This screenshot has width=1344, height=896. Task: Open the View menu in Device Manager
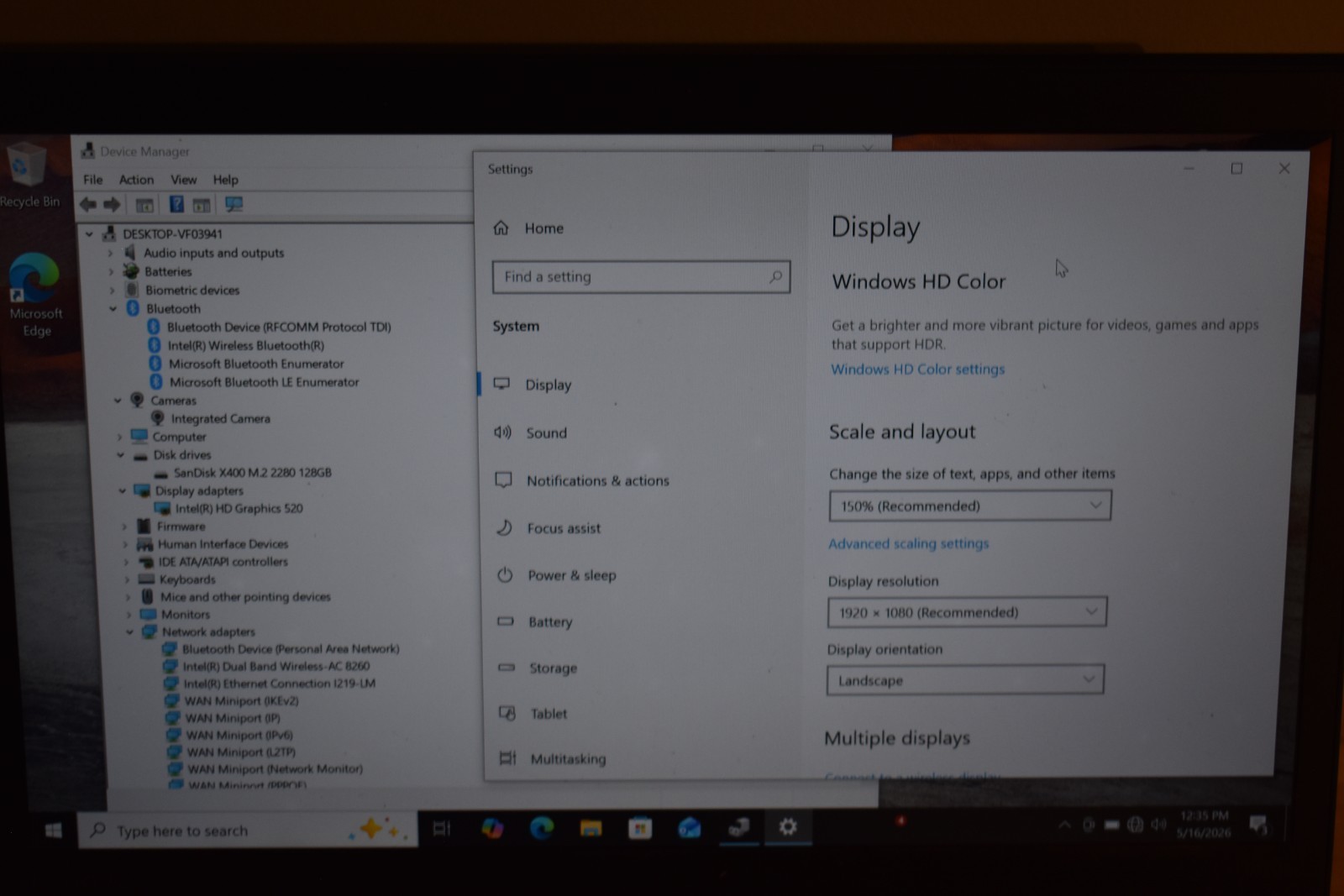[183, 180]
